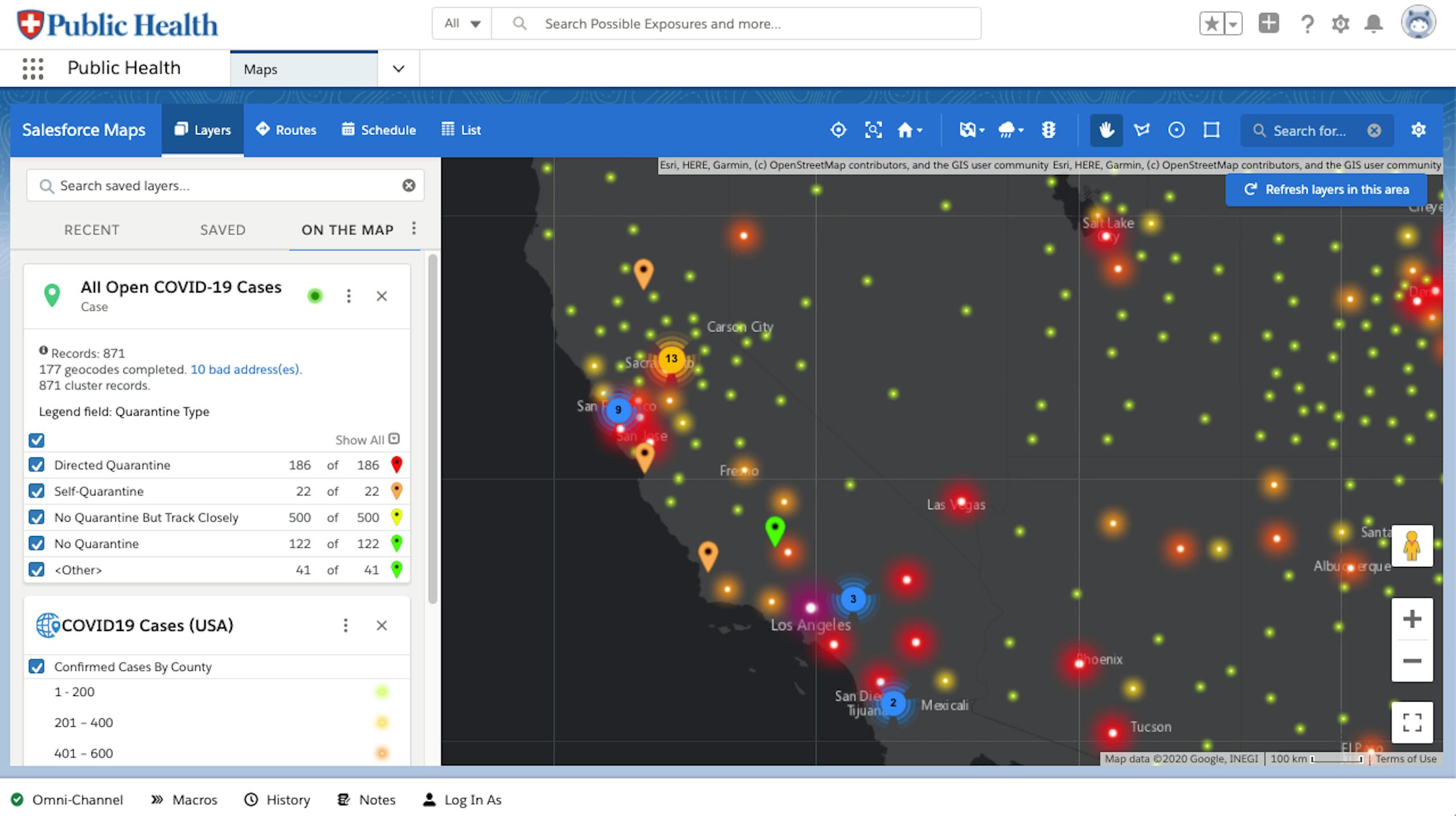
Task: Click the Favorites star icon
Action: (1211, 24)
